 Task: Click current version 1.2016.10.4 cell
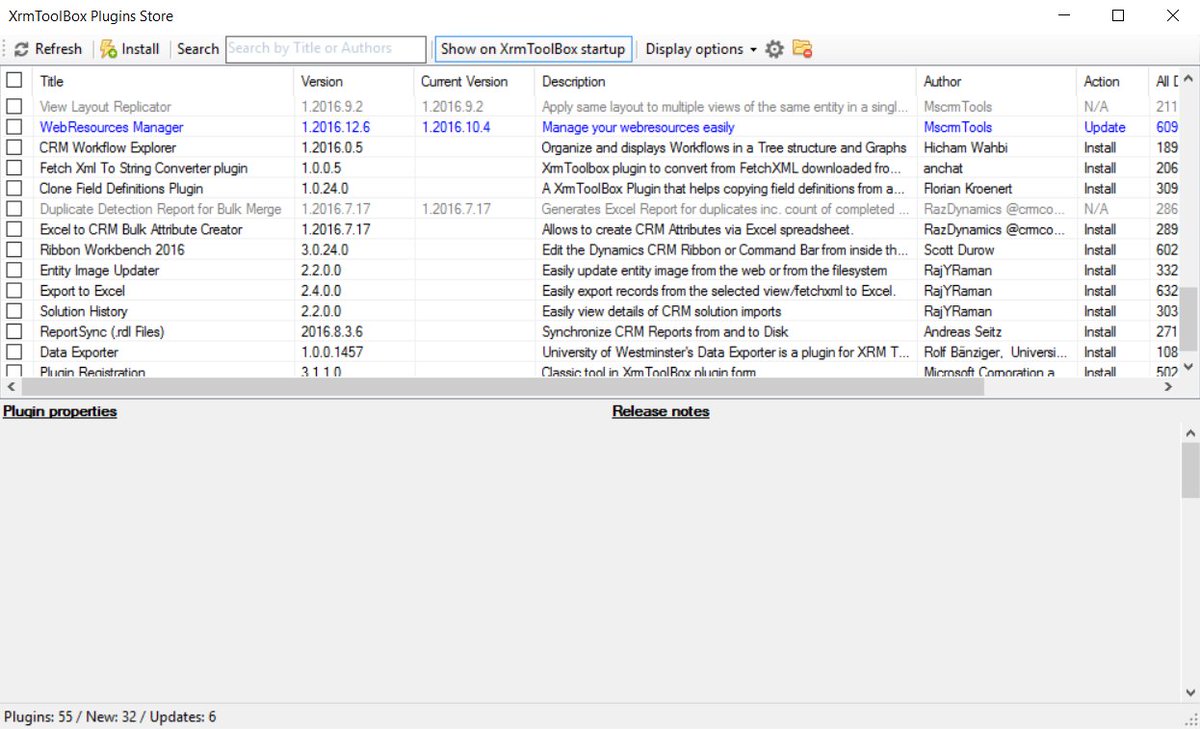point(456,127)
